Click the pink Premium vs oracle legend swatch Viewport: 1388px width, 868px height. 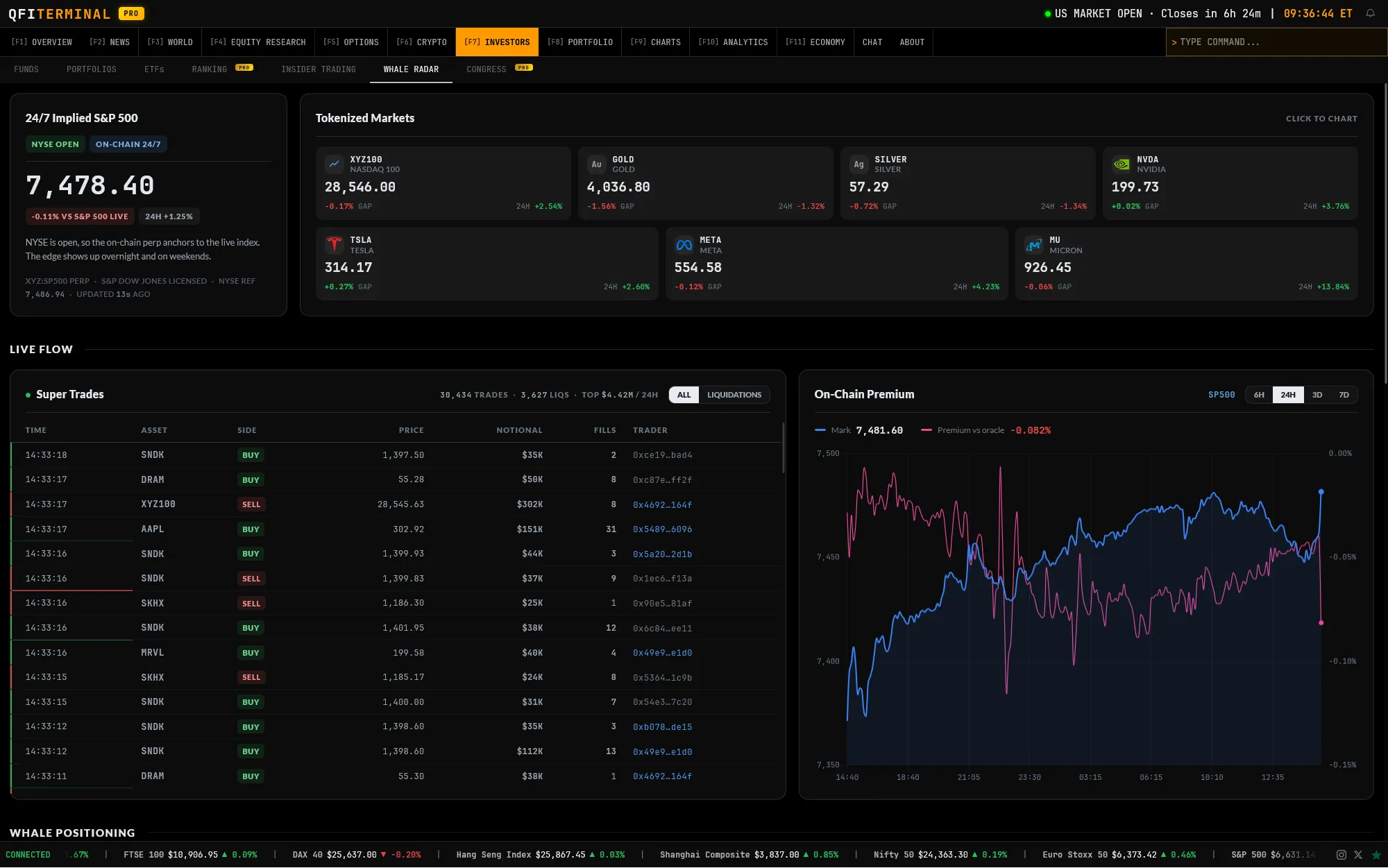point(926,430)
